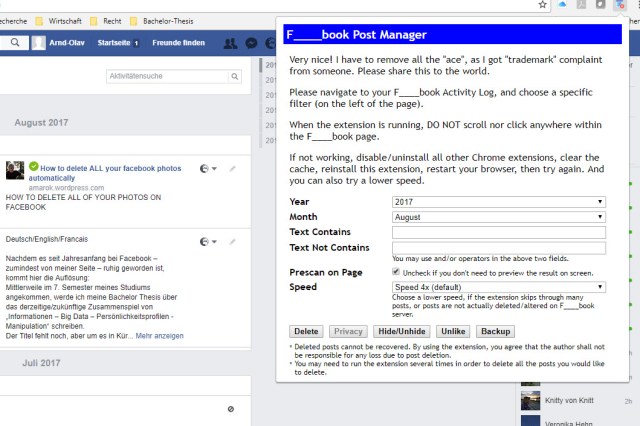Viewport: 640px width, 426px height.
Task: Click the edit pencil on Deutsch/English/Francais post
Action: [233, 241]
